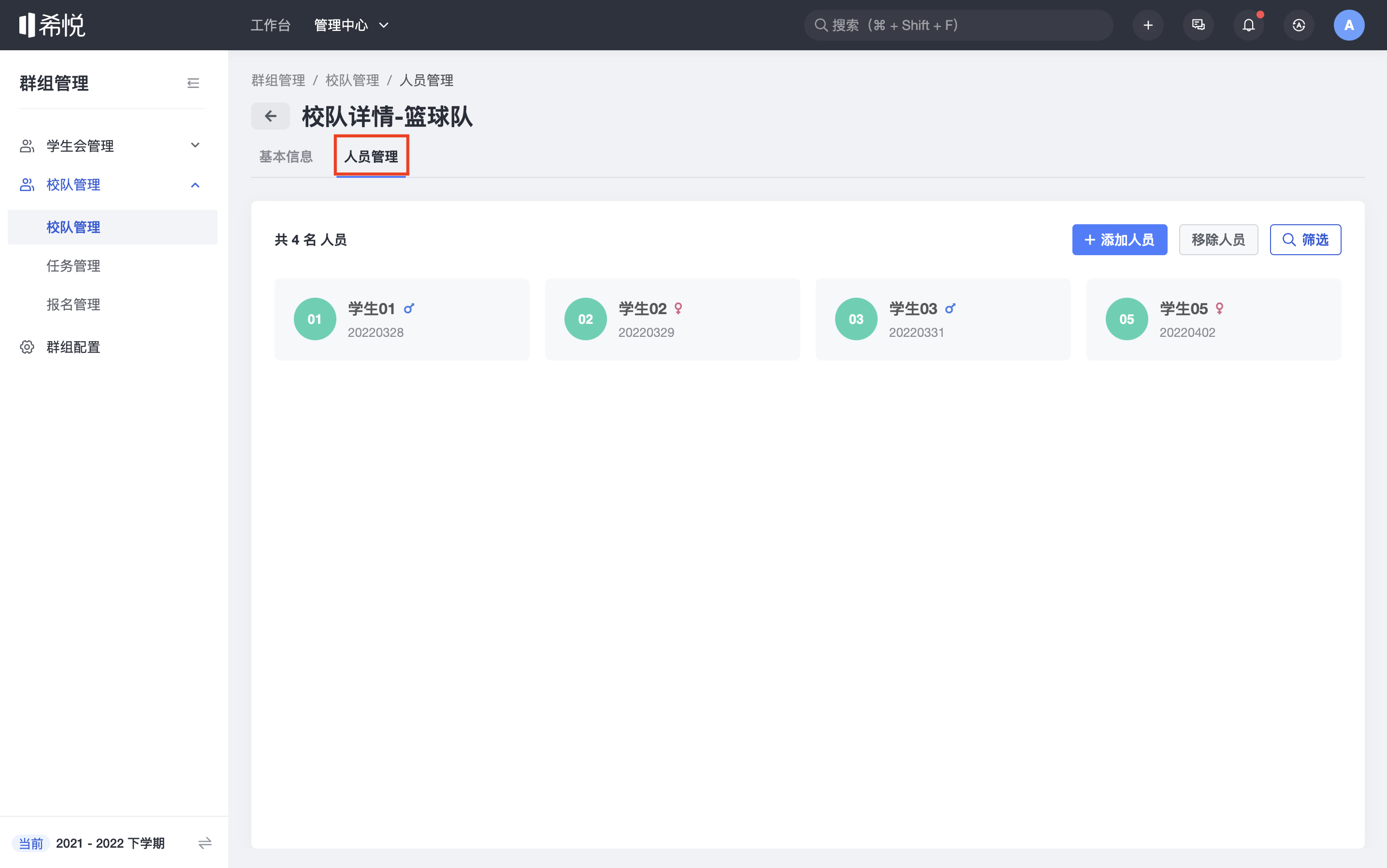Click the 学生05 name text
This screenshot has height=868, width=1387.
coord(1184,309)
